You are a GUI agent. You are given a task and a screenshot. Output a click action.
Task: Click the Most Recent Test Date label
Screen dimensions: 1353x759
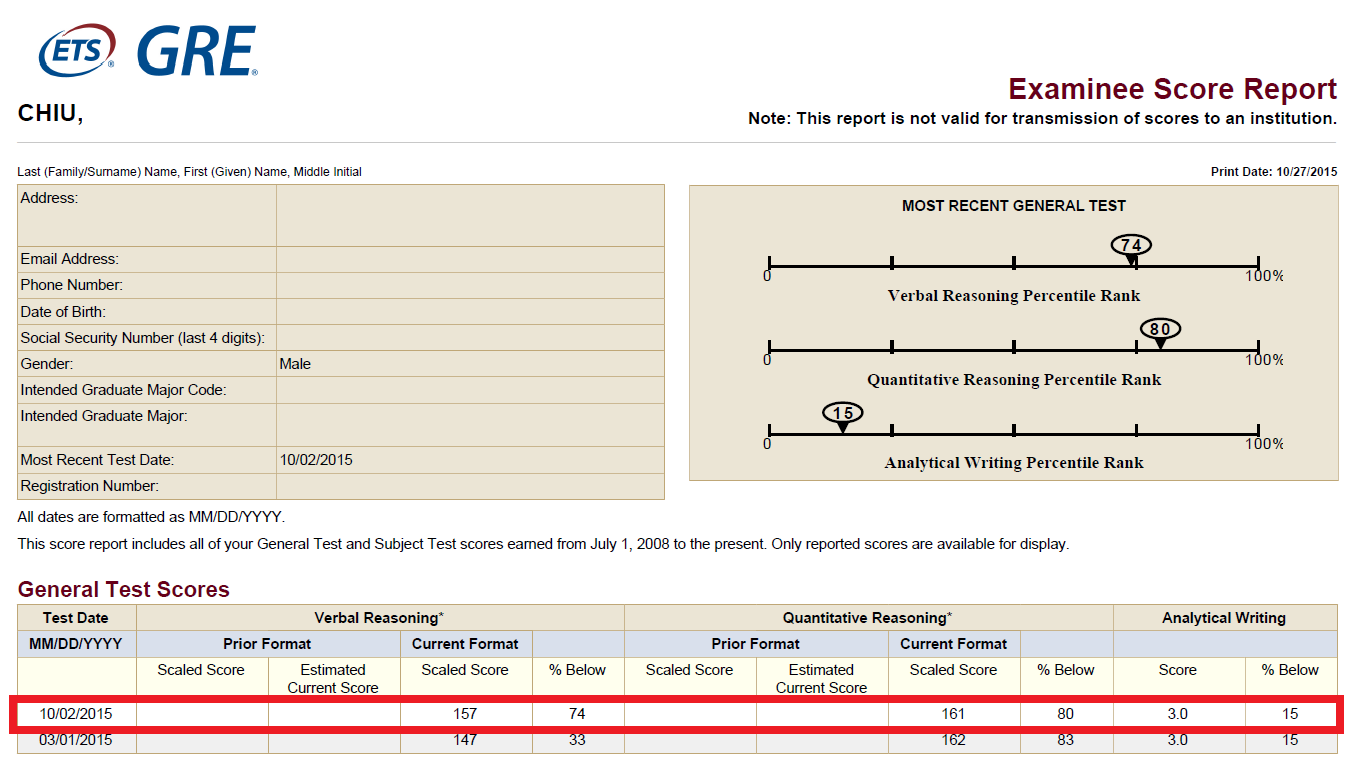97,460
